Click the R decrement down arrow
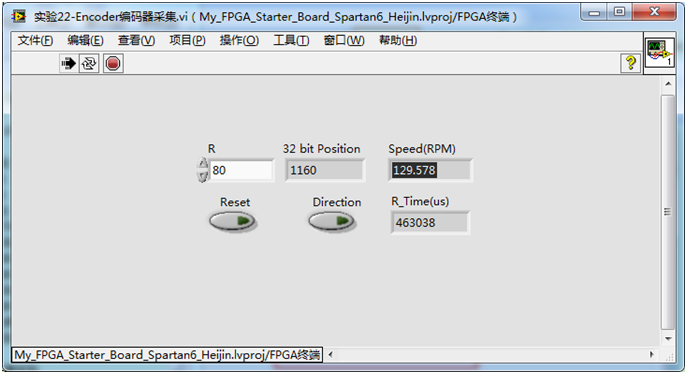 click(202, 176)
